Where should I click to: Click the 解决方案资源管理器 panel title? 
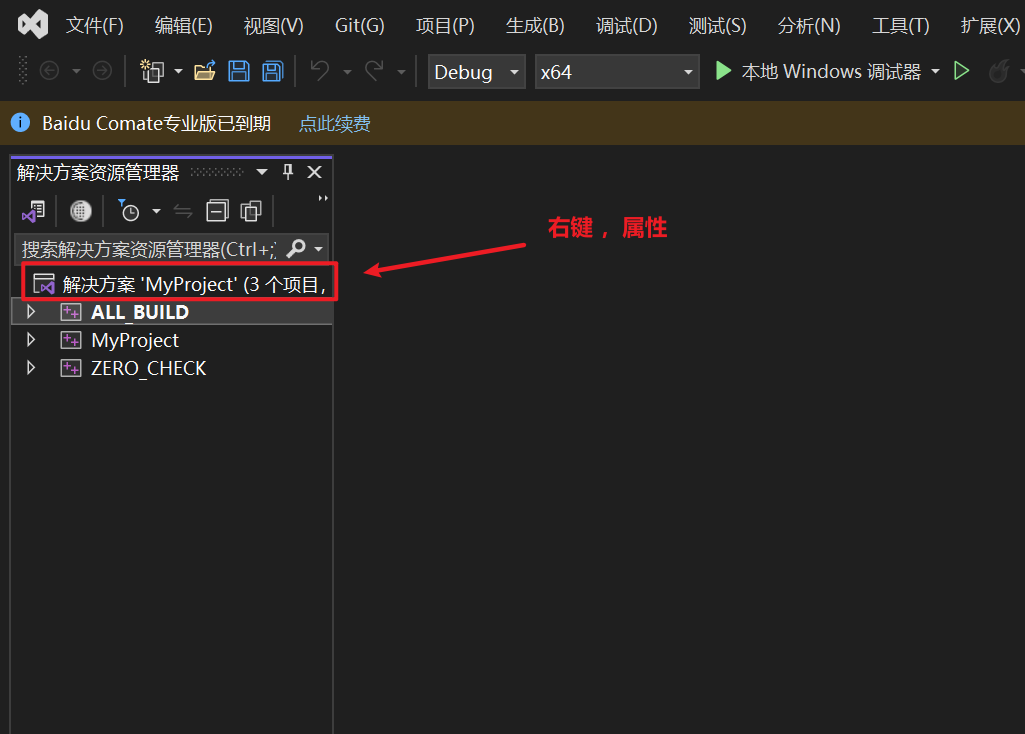[x=98, y=173]
